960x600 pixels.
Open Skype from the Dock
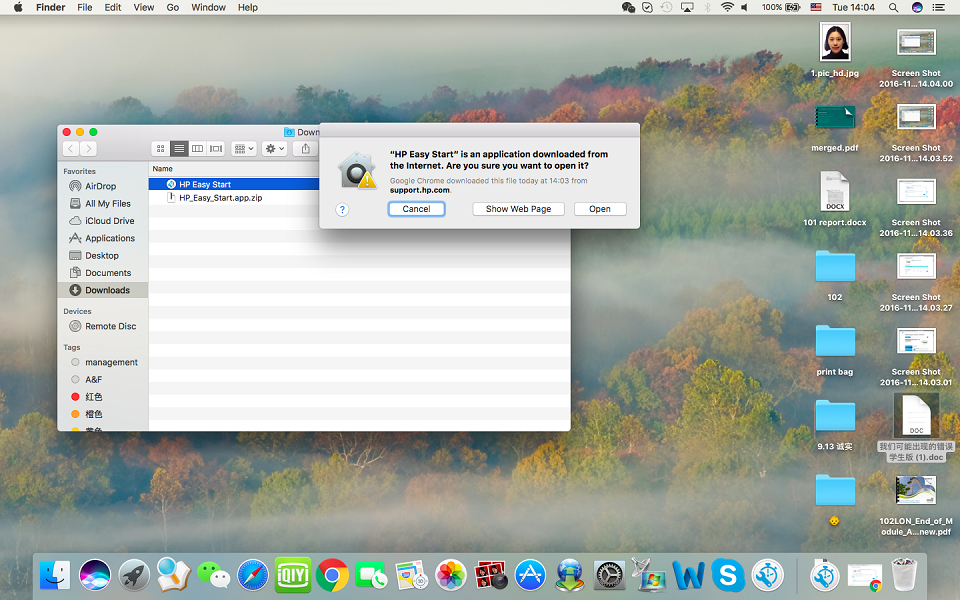click(x=727, y=575)
